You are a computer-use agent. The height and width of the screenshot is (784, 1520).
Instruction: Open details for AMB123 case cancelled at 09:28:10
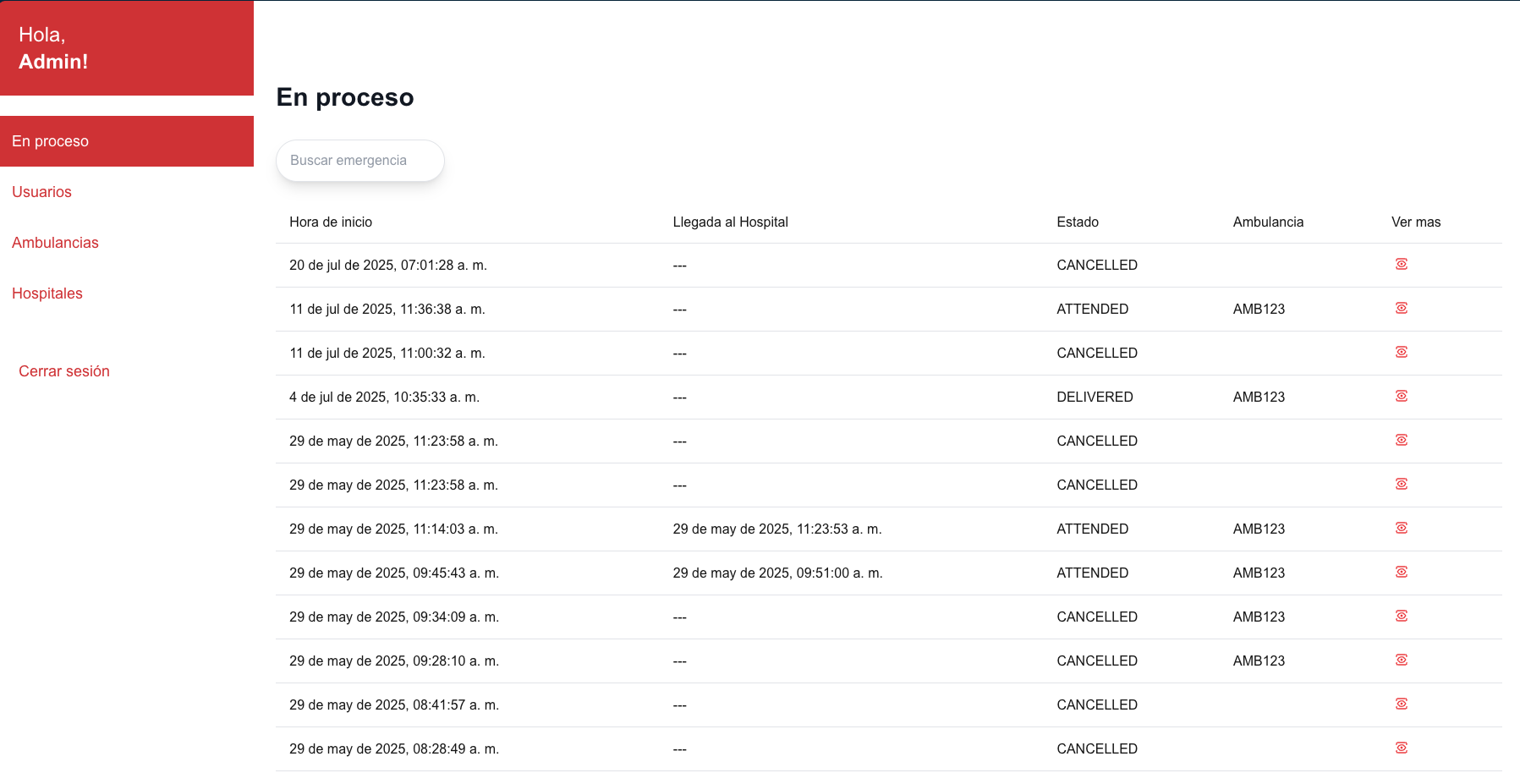pos(1402,660)
